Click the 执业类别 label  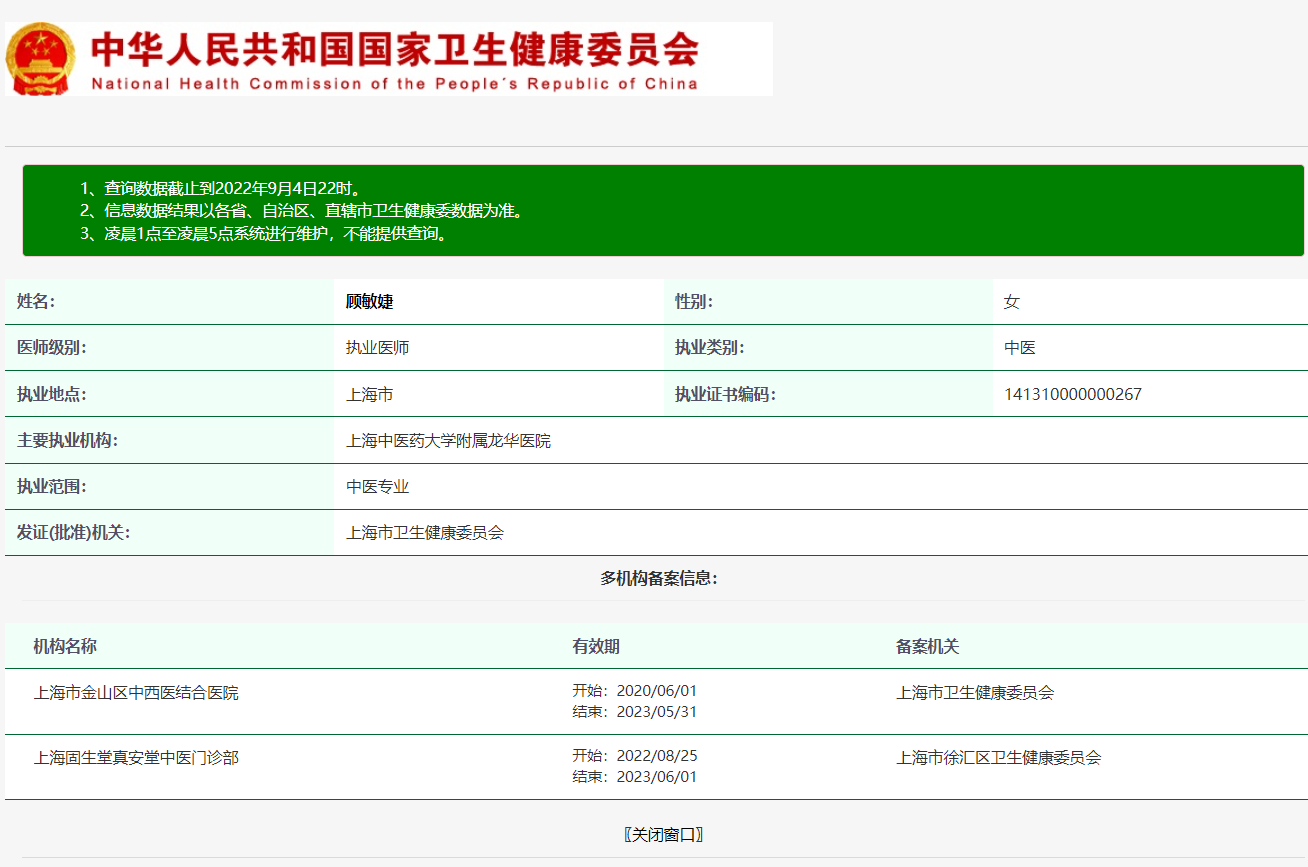tap(710, 348)
